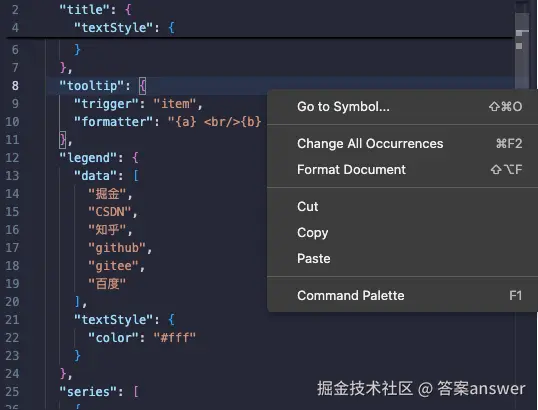Click the "CSDN" string on line 15
The width and height of the screenshot is (538, 410).
[x=110, y=212]
